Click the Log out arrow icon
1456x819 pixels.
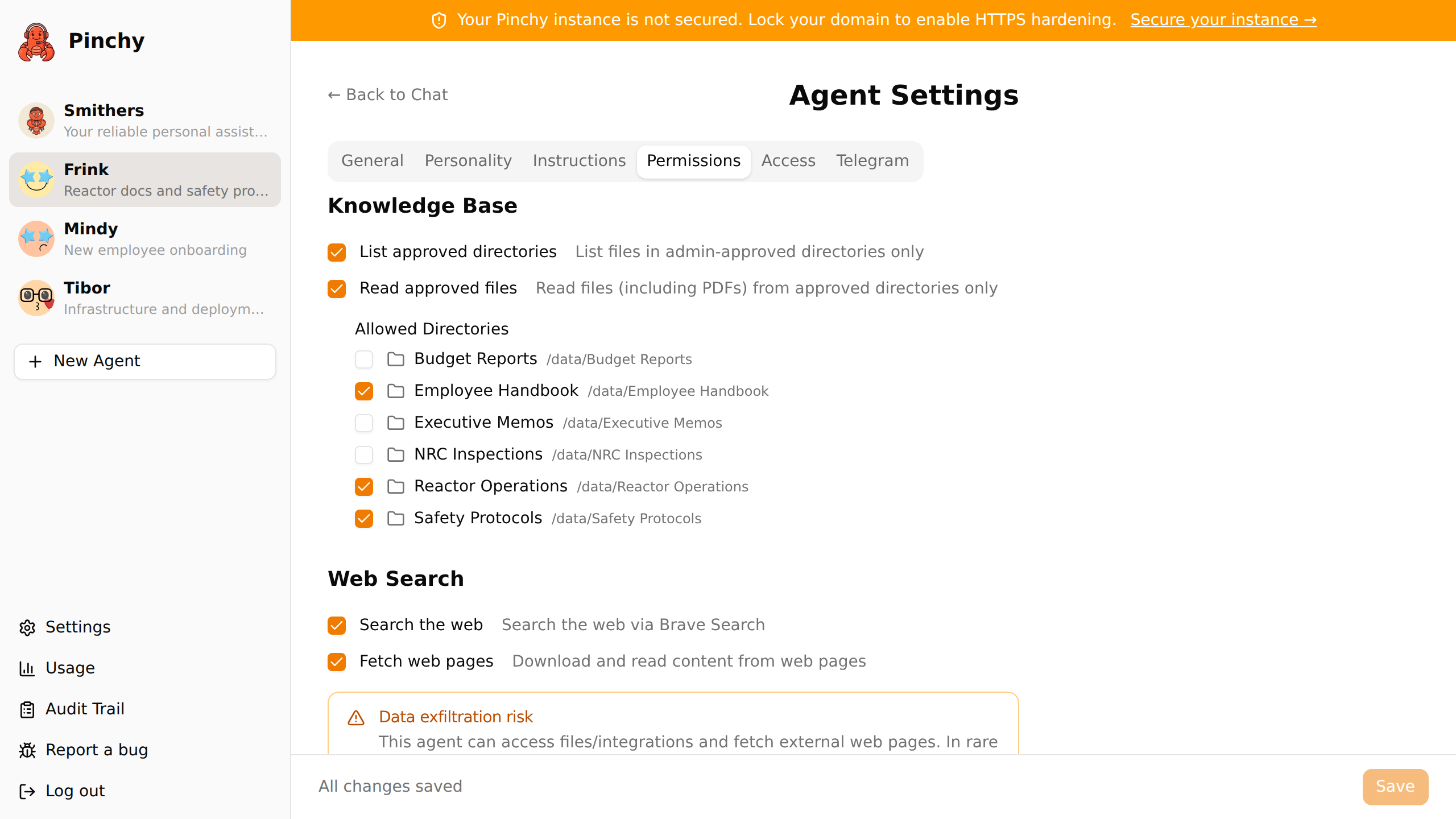pos(27,791)
